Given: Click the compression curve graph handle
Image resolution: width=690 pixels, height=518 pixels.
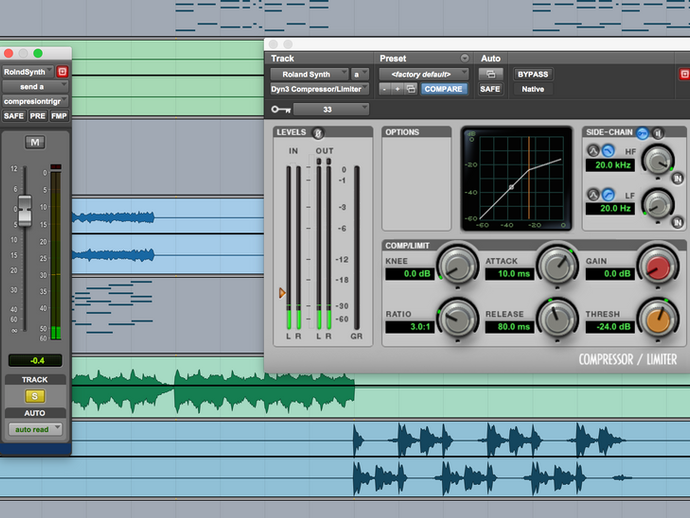Looking at the screenshot, I should tap(511, 187).
